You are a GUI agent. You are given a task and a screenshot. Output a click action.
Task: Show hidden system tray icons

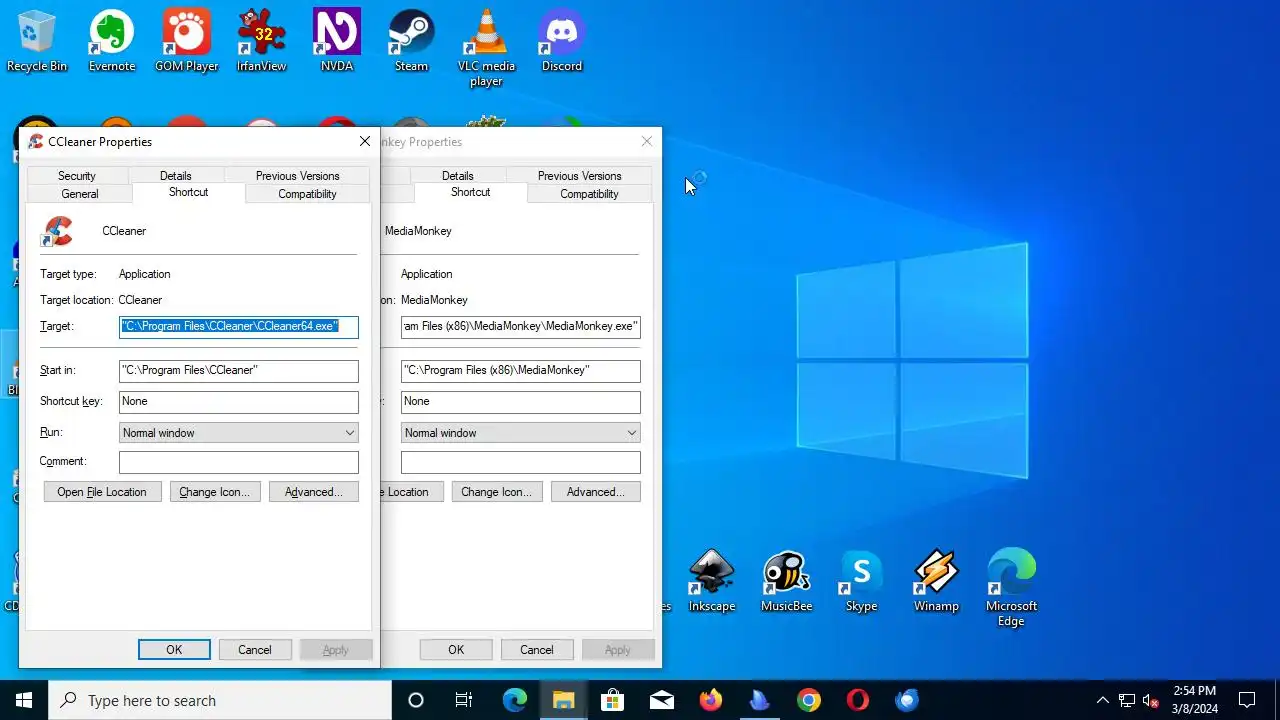click(1102, 700)
